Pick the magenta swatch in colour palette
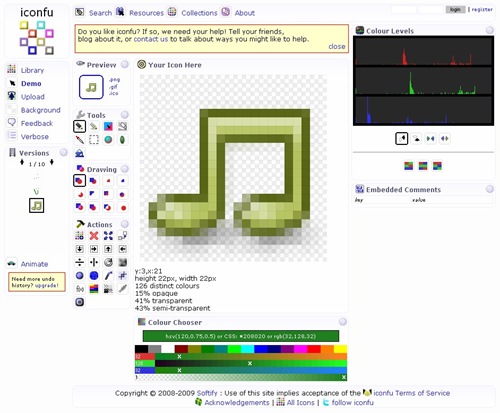 click(x=301, y=349)
